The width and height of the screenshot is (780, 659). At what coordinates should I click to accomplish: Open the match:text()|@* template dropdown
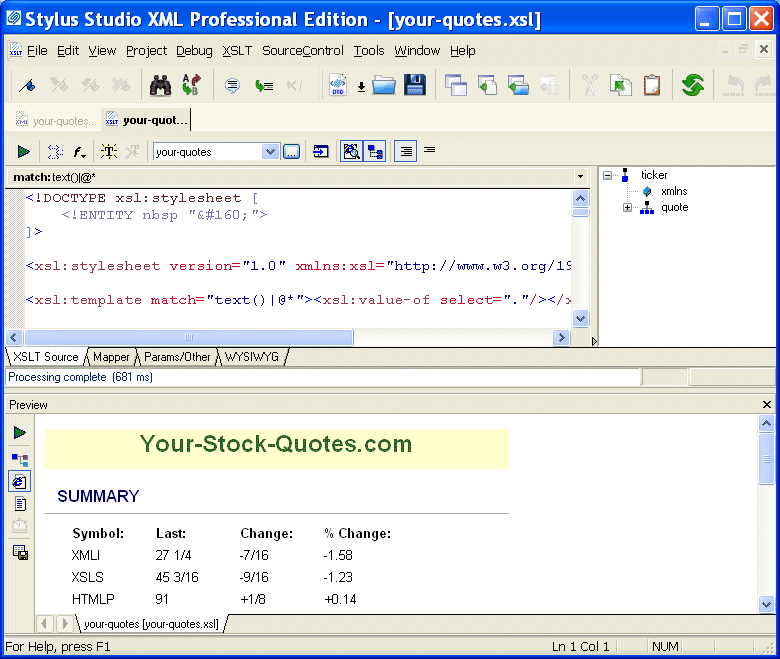(580, 177)
